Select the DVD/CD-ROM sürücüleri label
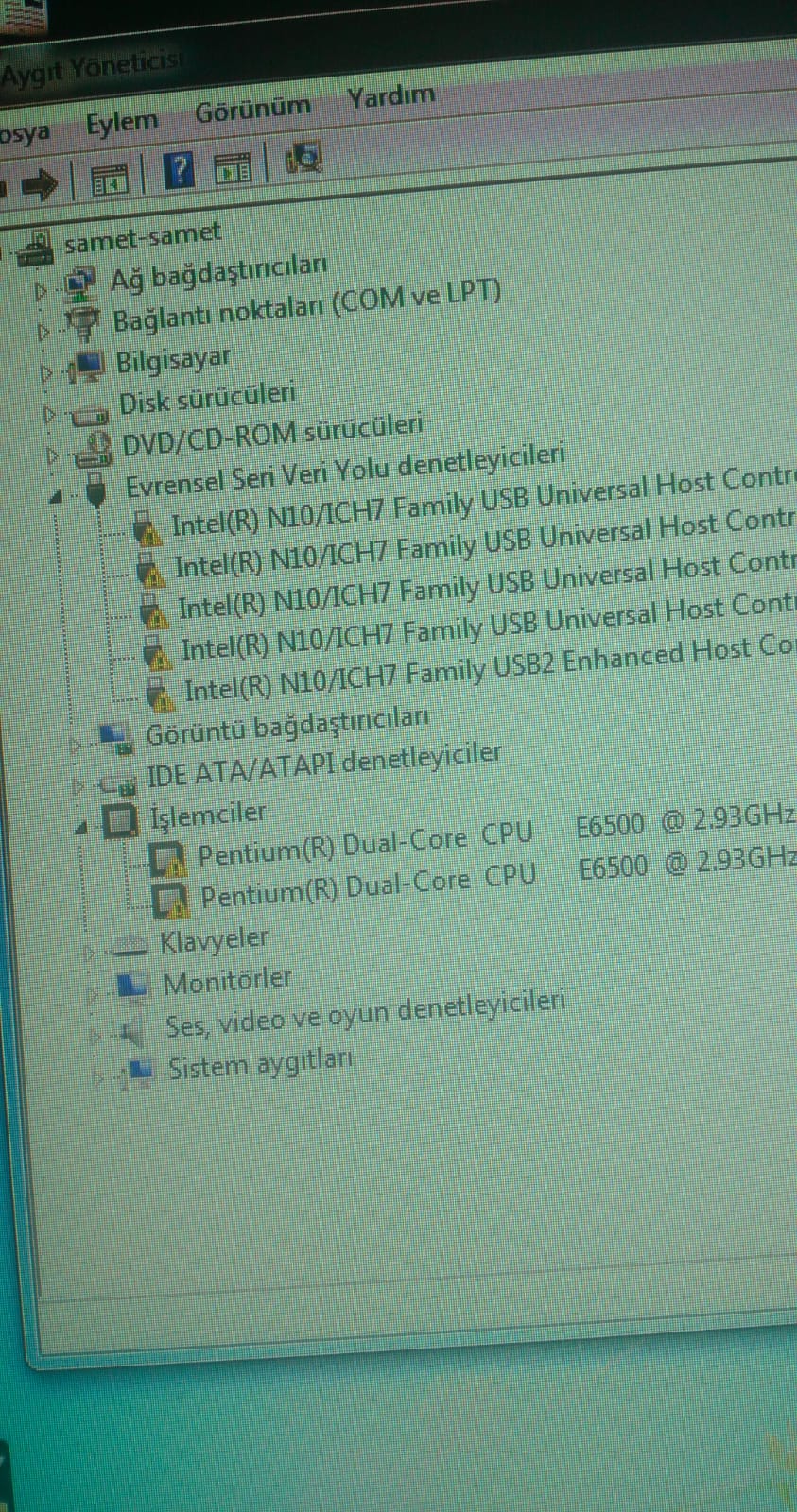The height and width of the screenshot is (1512, 797). pyautogui.click(x=272, y=435)
